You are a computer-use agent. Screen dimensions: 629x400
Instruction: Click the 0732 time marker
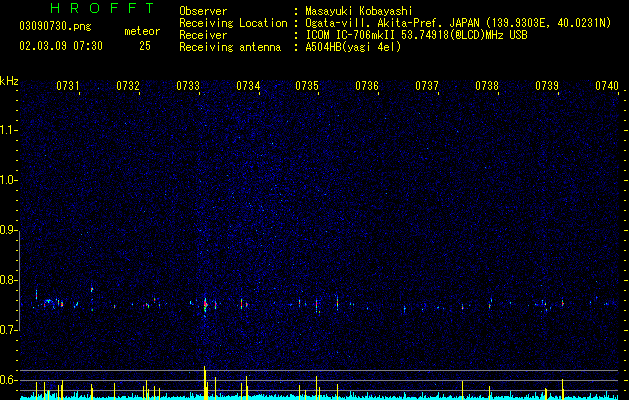[128, 85]
